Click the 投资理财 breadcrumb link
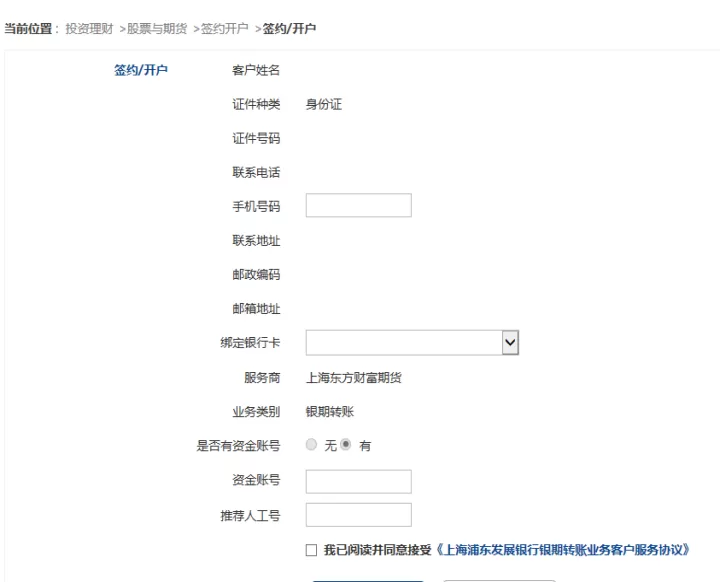 (x=89, y=29)
